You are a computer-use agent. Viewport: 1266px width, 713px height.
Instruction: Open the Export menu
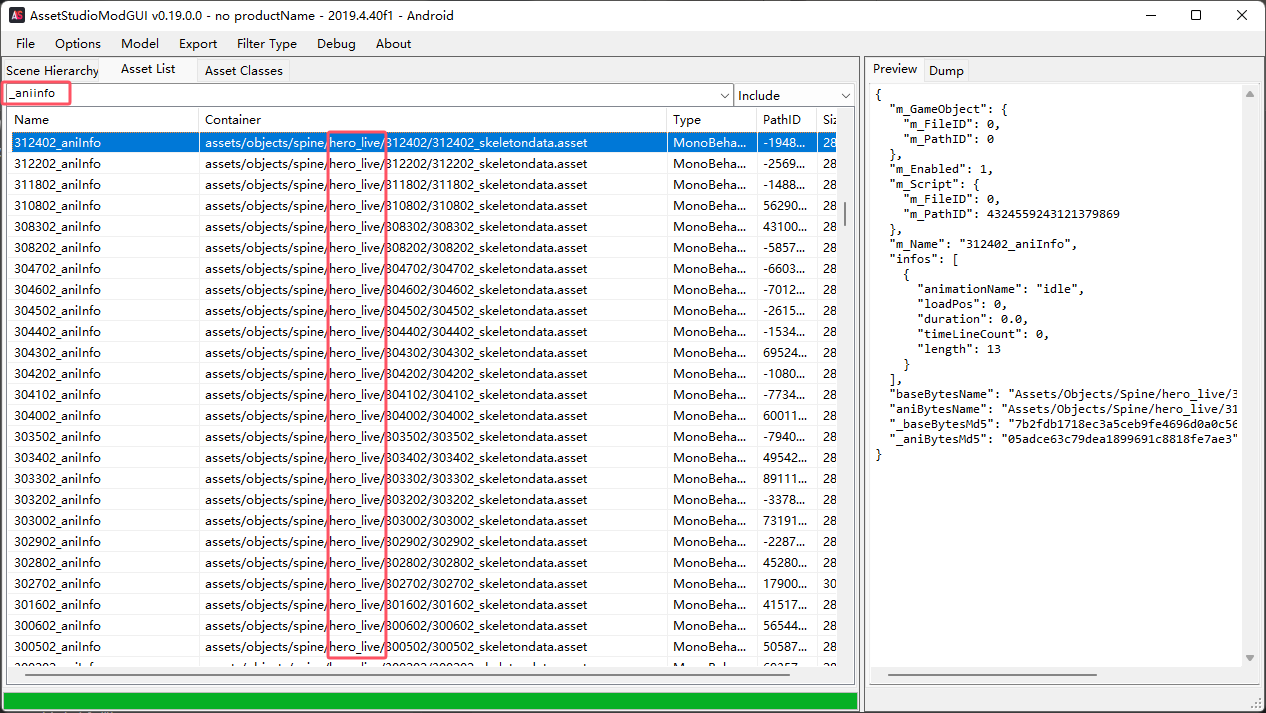click(x=198, y=43)
